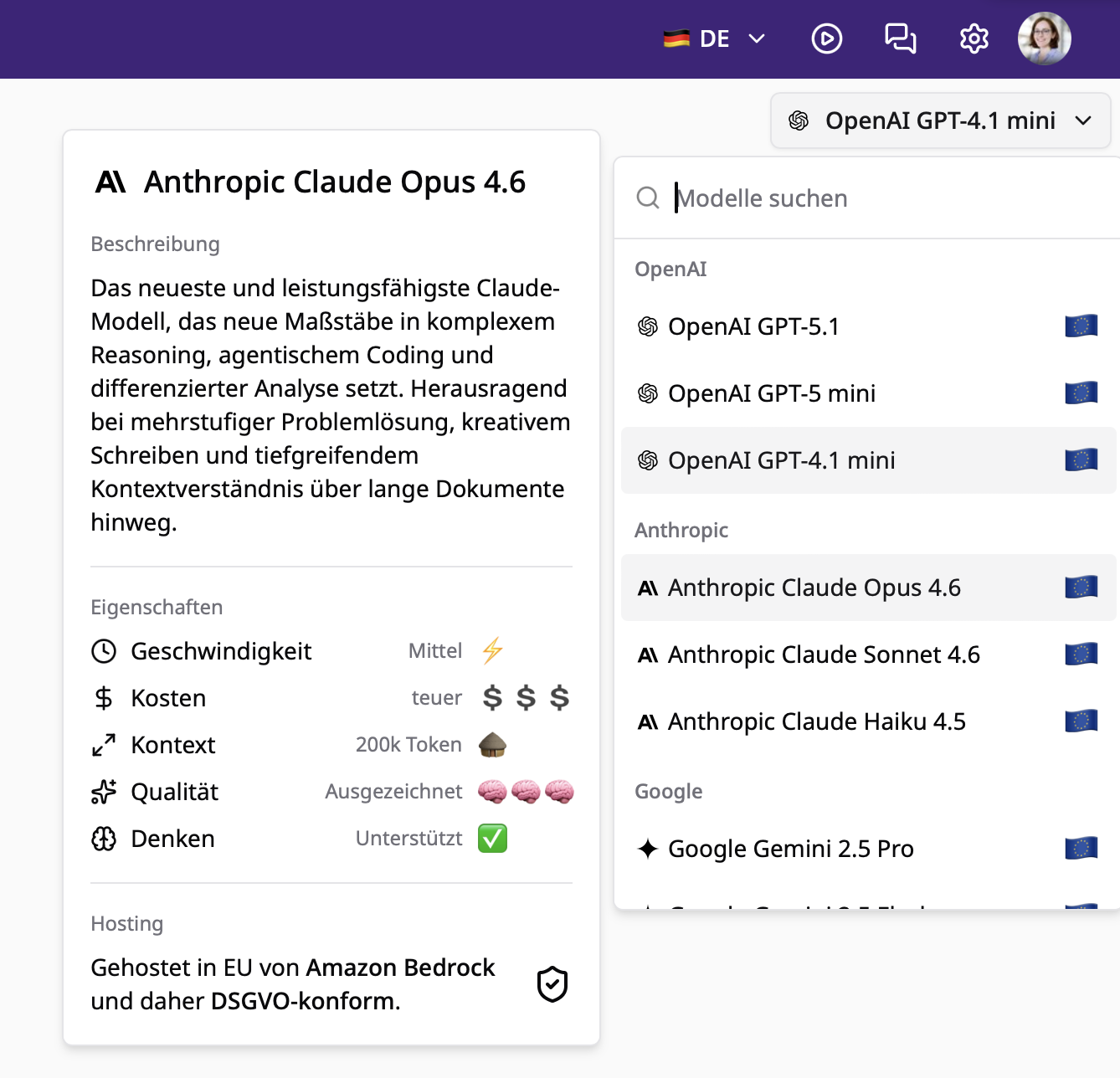Image resolution: width=1120 pixels, height=1078 pixels.
Task: Click the play tutorial icon in the header
Action: [826, 38]
